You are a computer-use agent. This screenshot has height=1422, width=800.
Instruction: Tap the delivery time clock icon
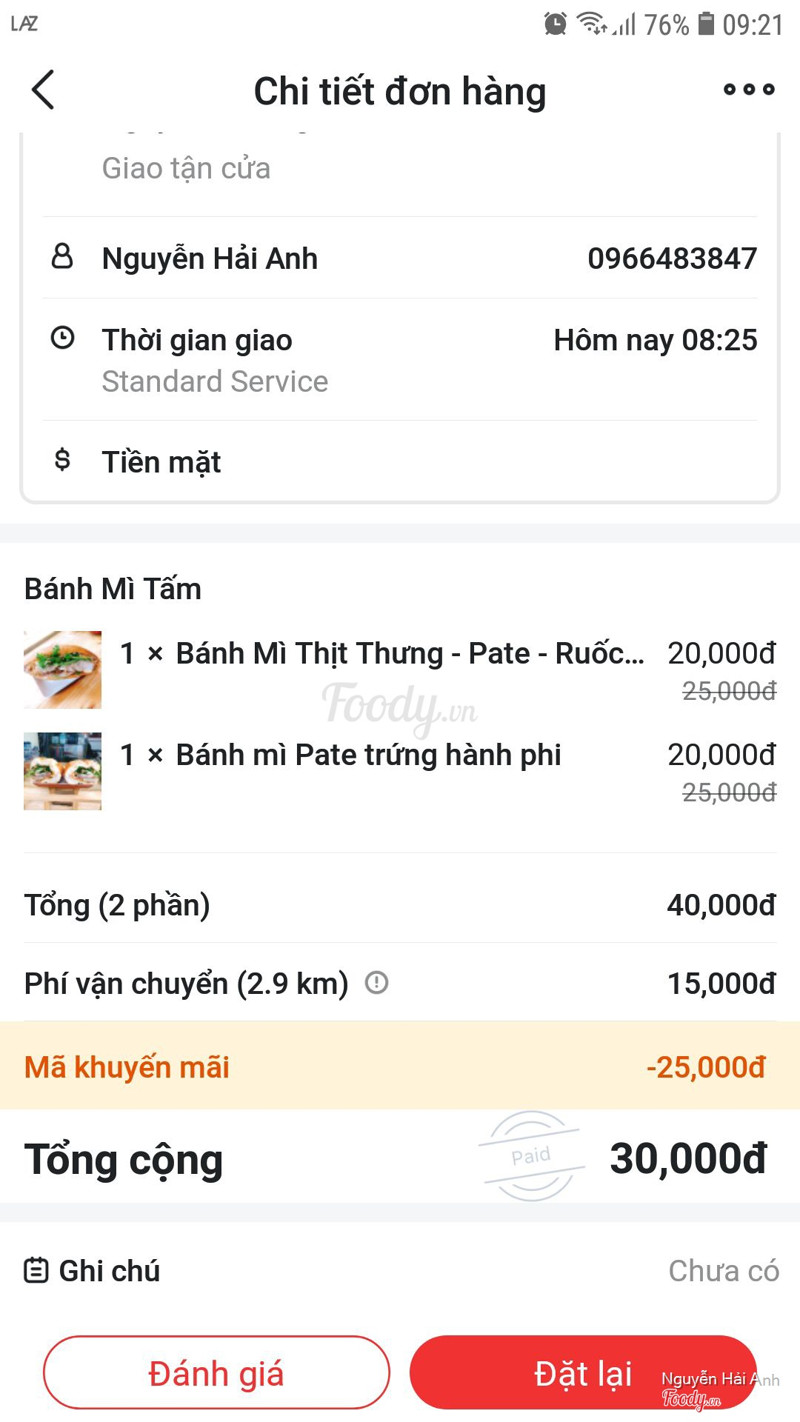tap(62, 339)
